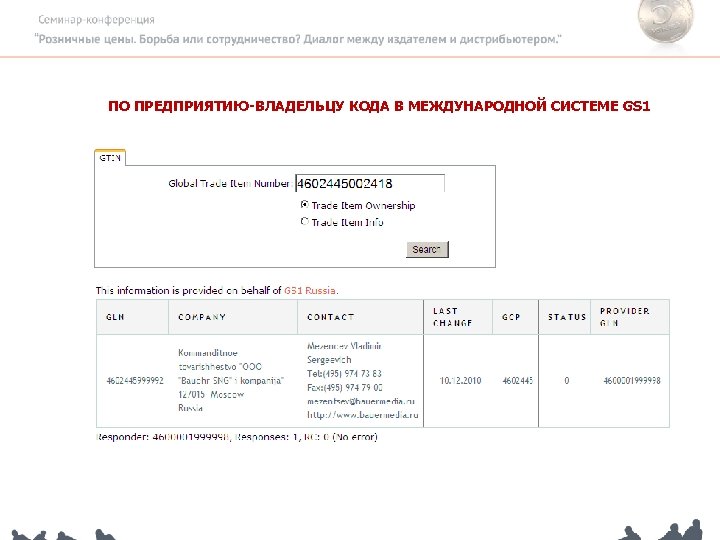Image resolution: width=720 pixels, height=540 pixels.
Task: Click GLN value 4602445999992
Action: click(135, 381)
